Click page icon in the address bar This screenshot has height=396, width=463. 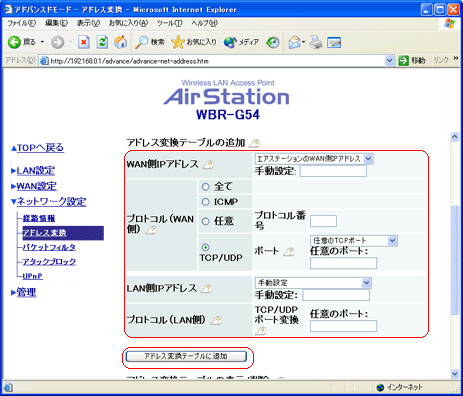(x=44, y=61)
